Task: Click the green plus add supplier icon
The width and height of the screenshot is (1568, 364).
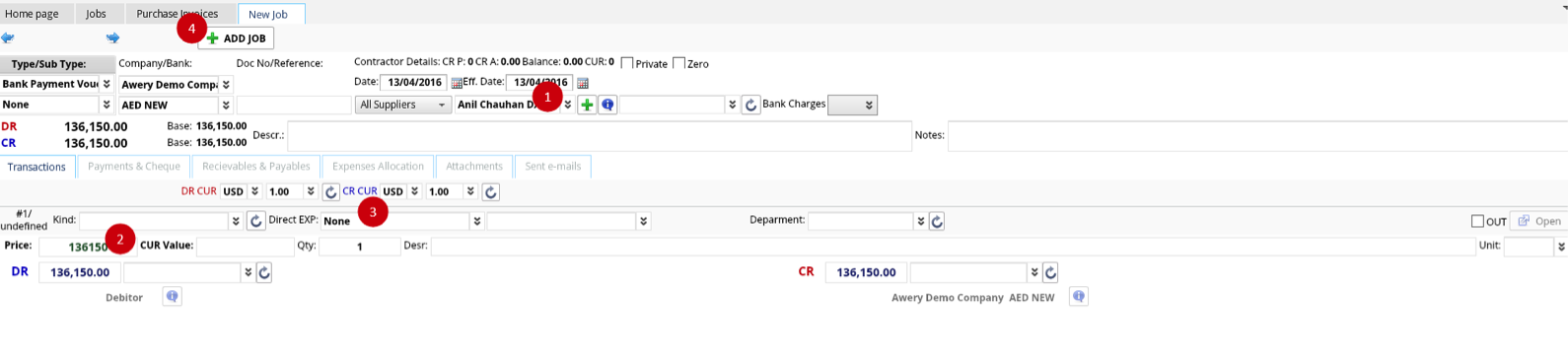Action: 587,105
